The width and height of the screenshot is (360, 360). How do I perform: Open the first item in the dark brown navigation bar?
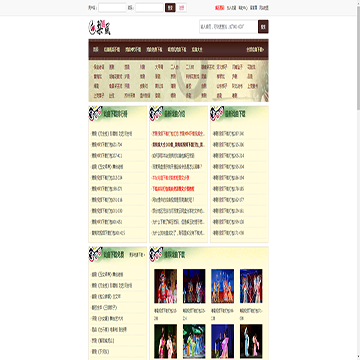(96, 50)
